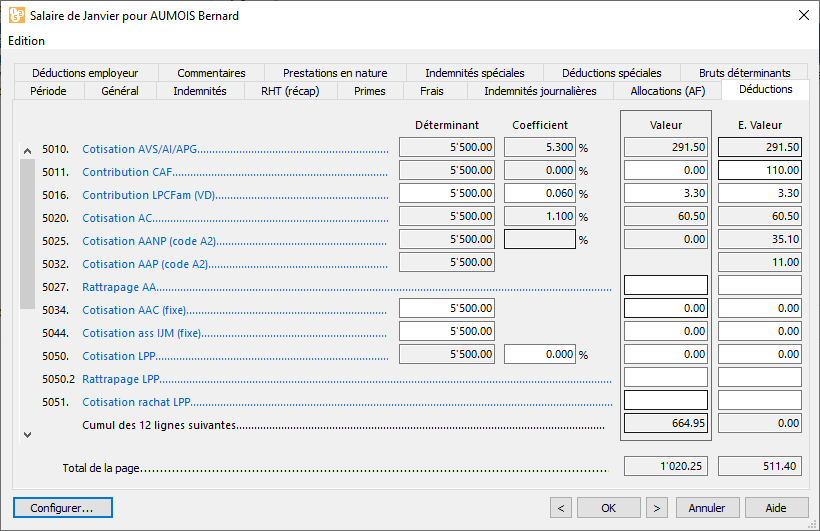Screen dimensions: 820x531
Task: Confirm with the OK button
Action: tap(609, 507)
